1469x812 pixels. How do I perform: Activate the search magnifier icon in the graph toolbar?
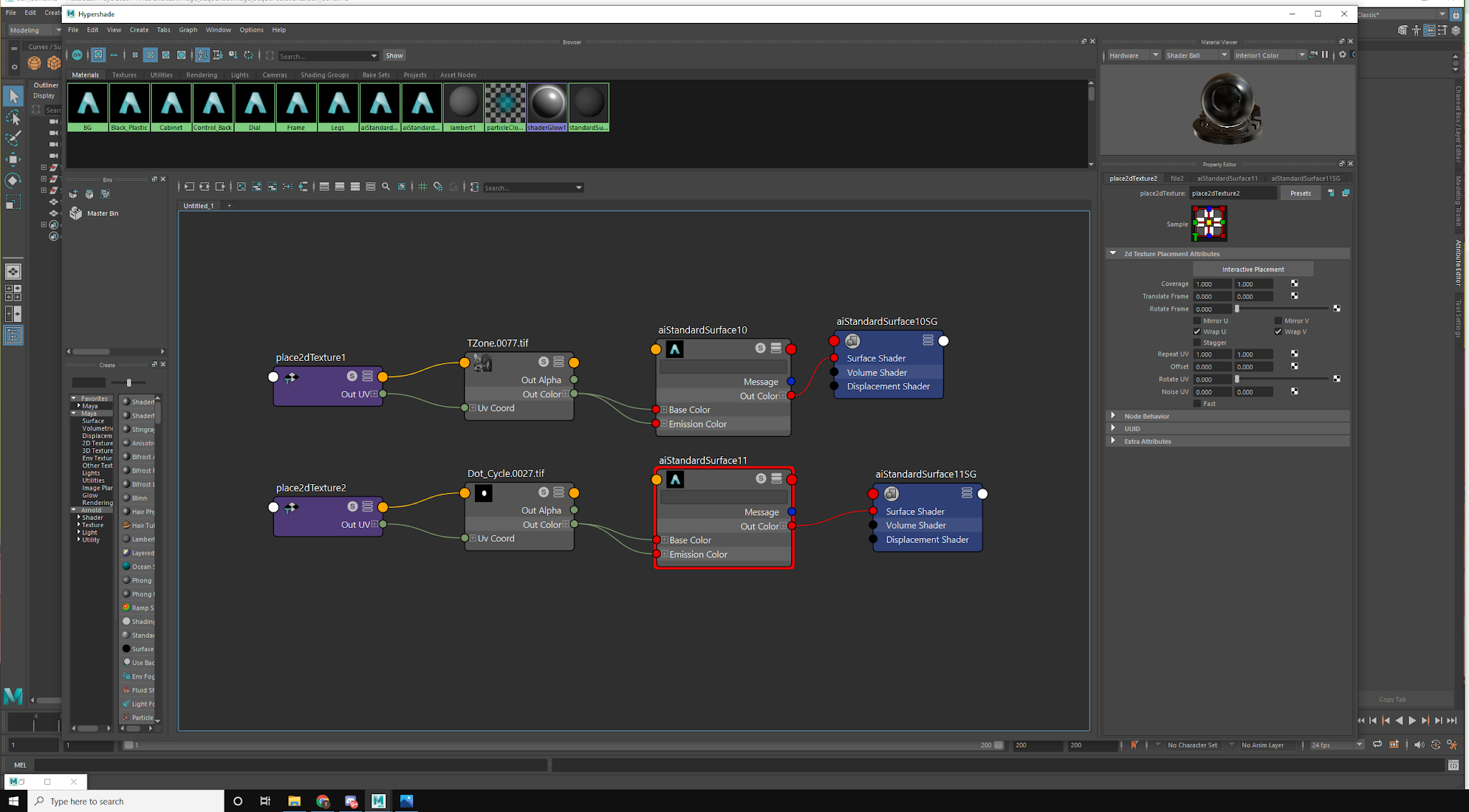(x=386, y=187)
